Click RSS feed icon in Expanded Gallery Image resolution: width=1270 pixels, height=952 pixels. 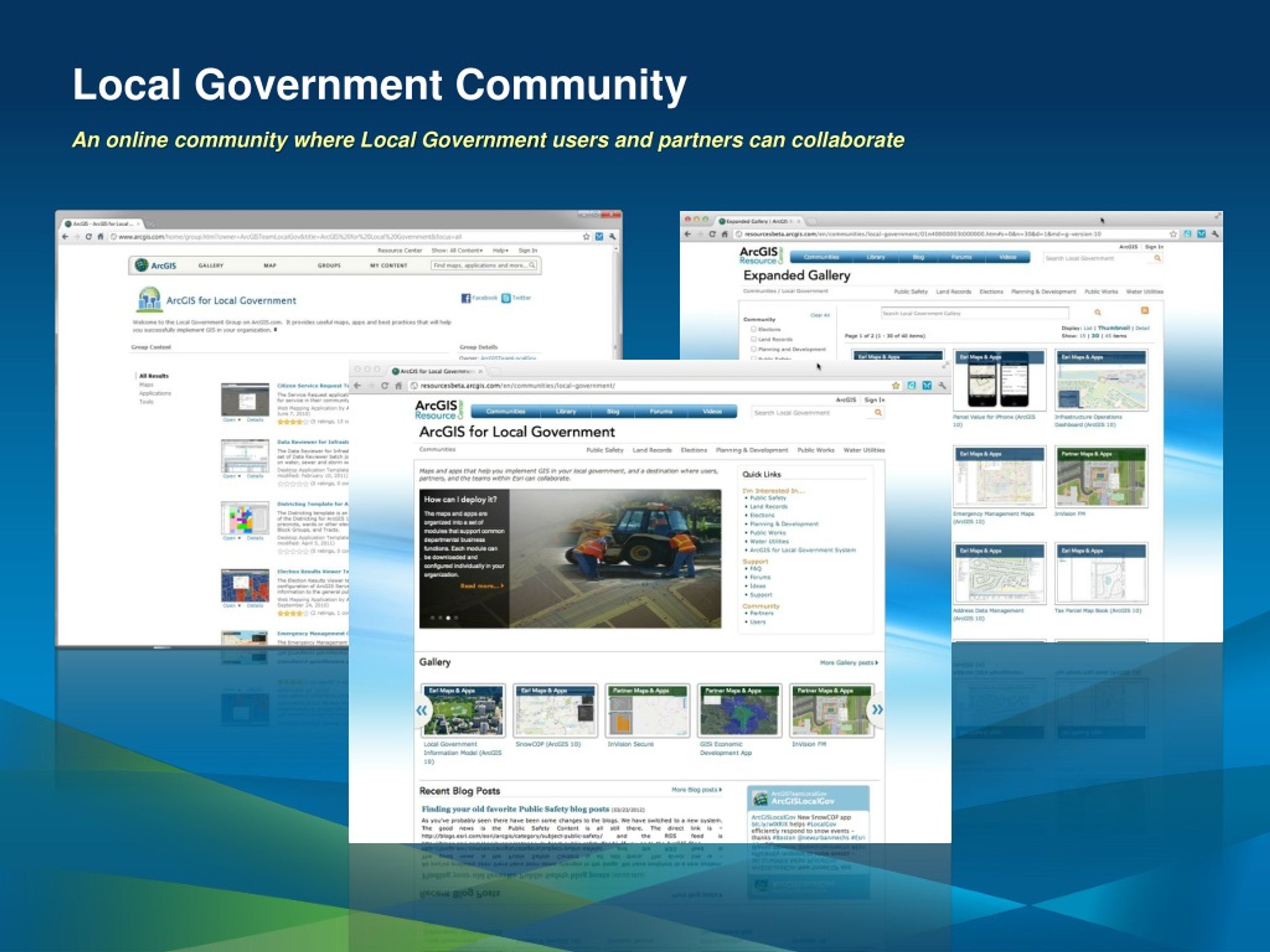click(1144, 310)
